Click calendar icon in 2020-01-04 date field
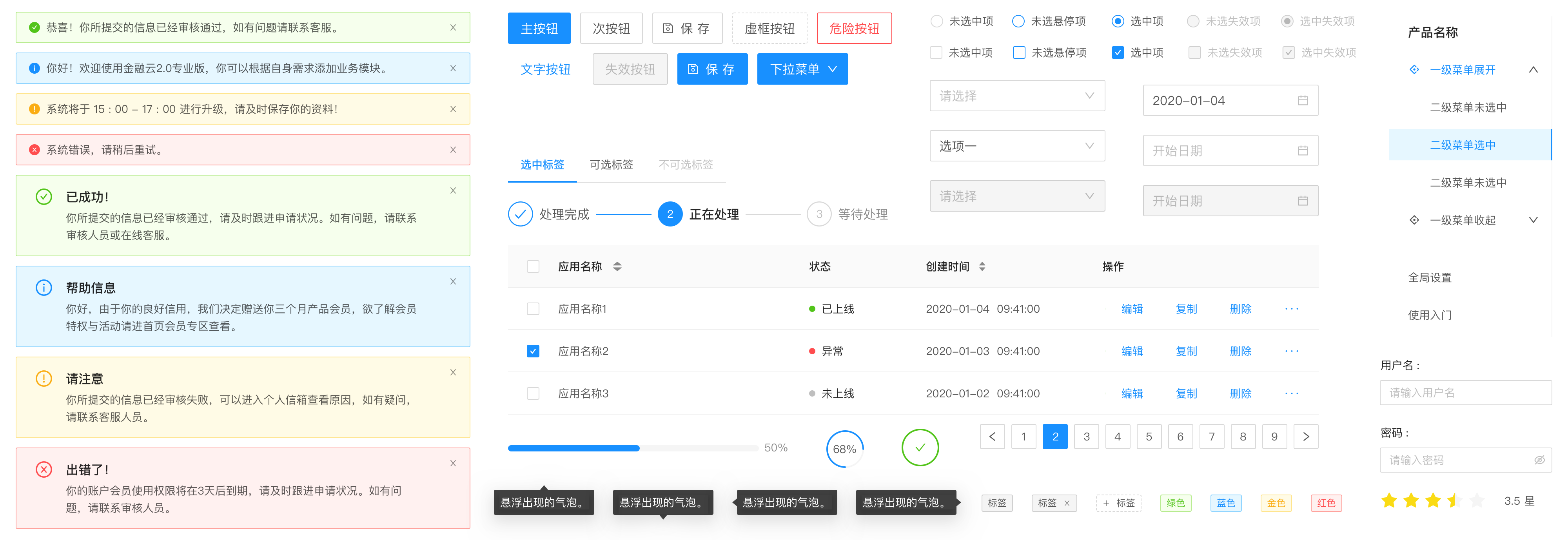 click(1303, 100)
